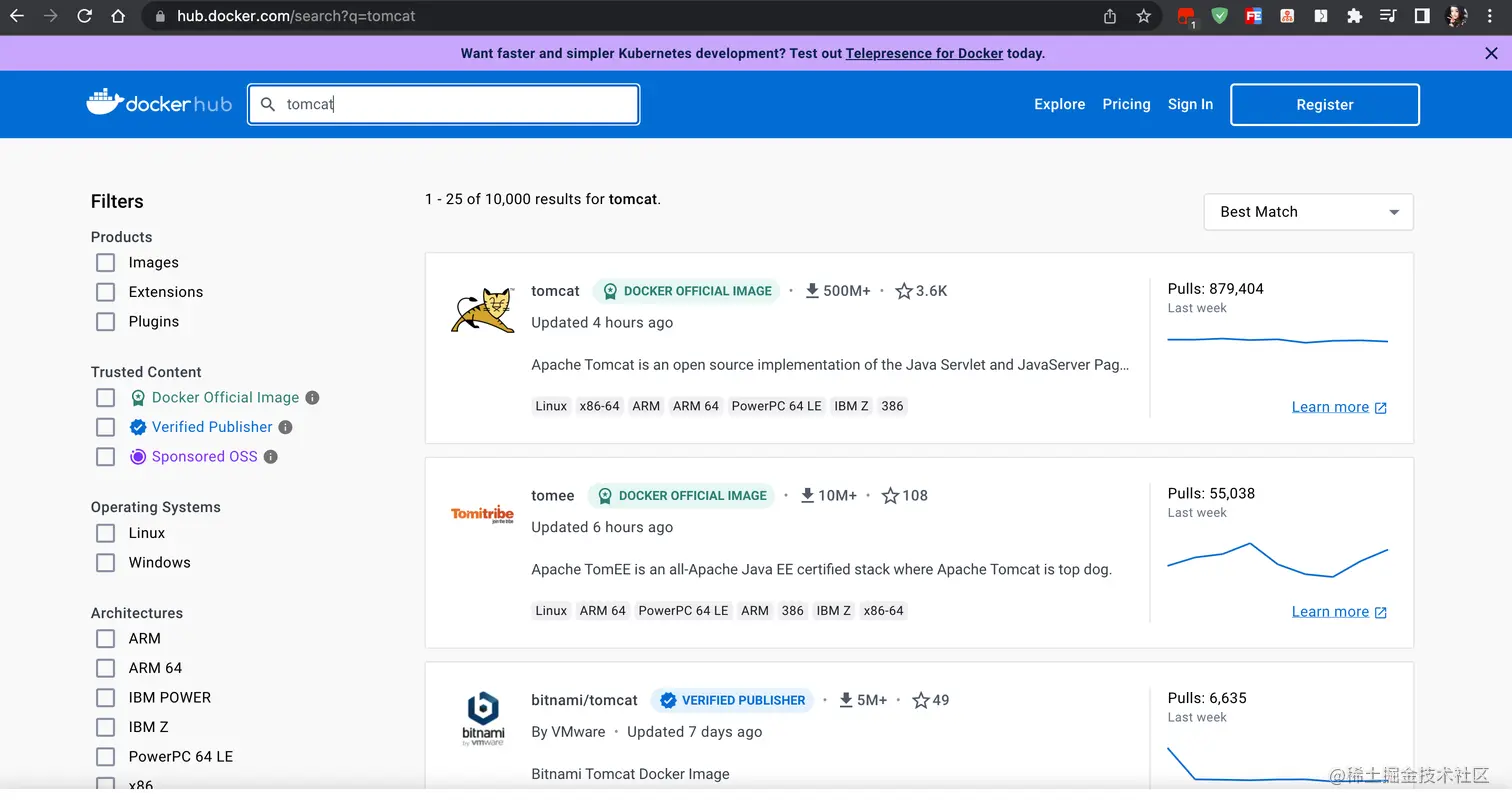Open the browser extensions puzzle icon
The width and height of the screenshot is (1512, 808).
pyautogui.click(x=1355, y=16)
